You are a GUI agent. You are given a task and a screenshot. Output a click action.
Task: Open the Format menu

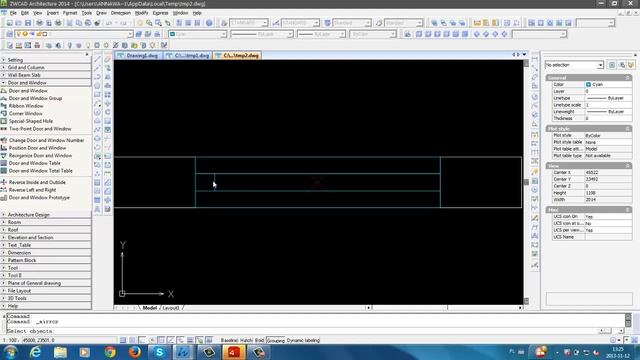(70, 13)
